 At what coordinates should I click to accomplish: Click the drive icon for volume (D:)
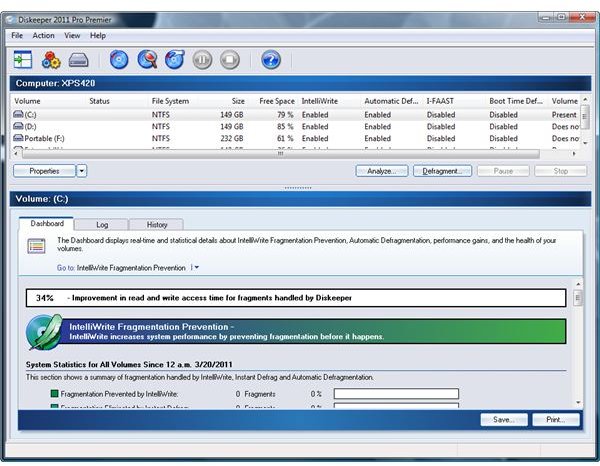(x=18, y=126)
